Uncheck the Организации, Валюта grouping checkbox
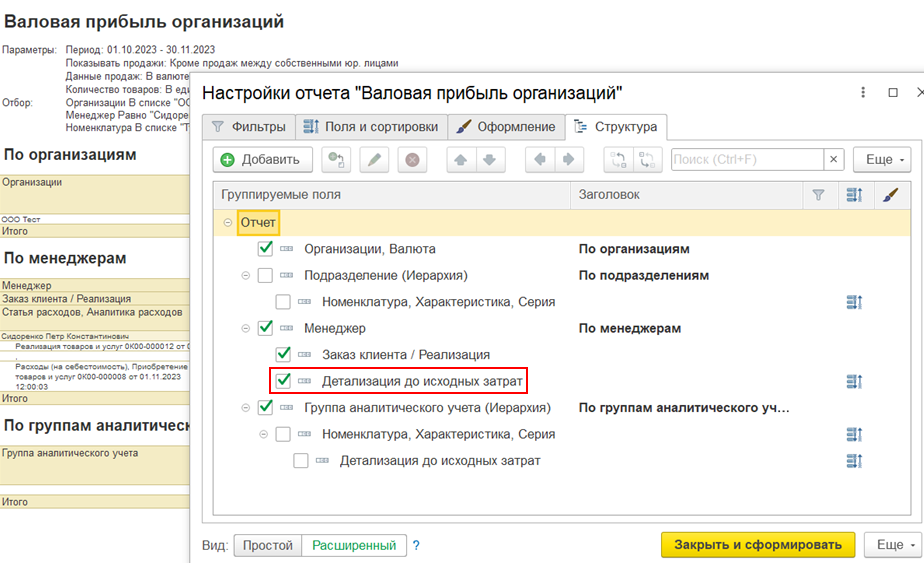 click(265, 249)
